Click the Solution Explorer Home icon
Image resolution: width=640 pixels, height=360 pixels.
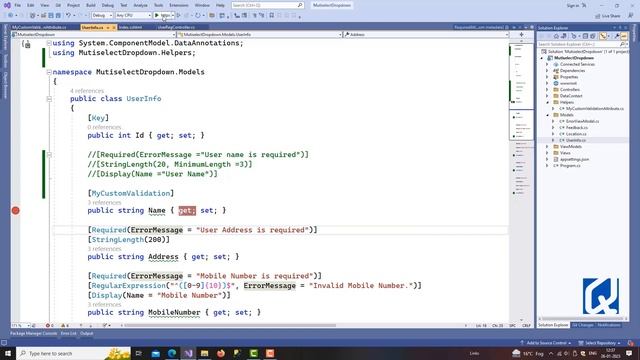tap(556, 36)
